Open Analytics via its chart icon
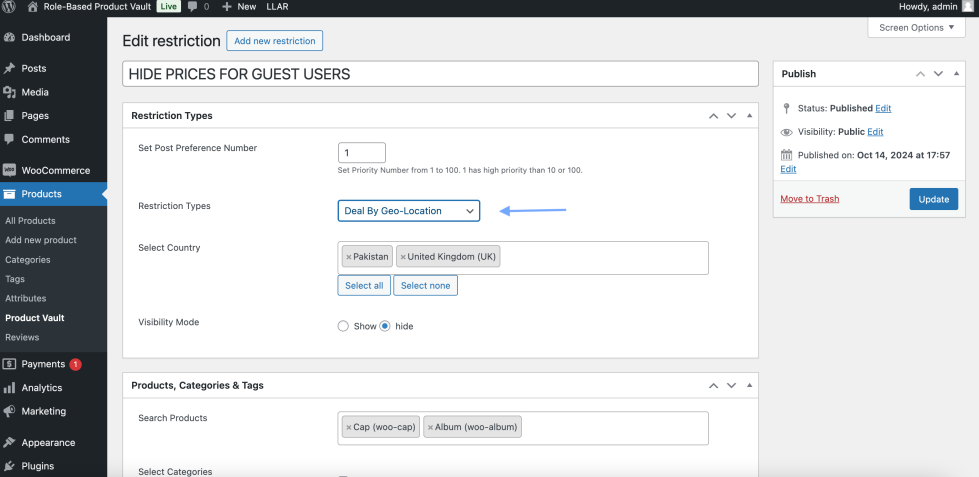The height and width of the screenshot is (477, 979). click(x=10, y=388)
